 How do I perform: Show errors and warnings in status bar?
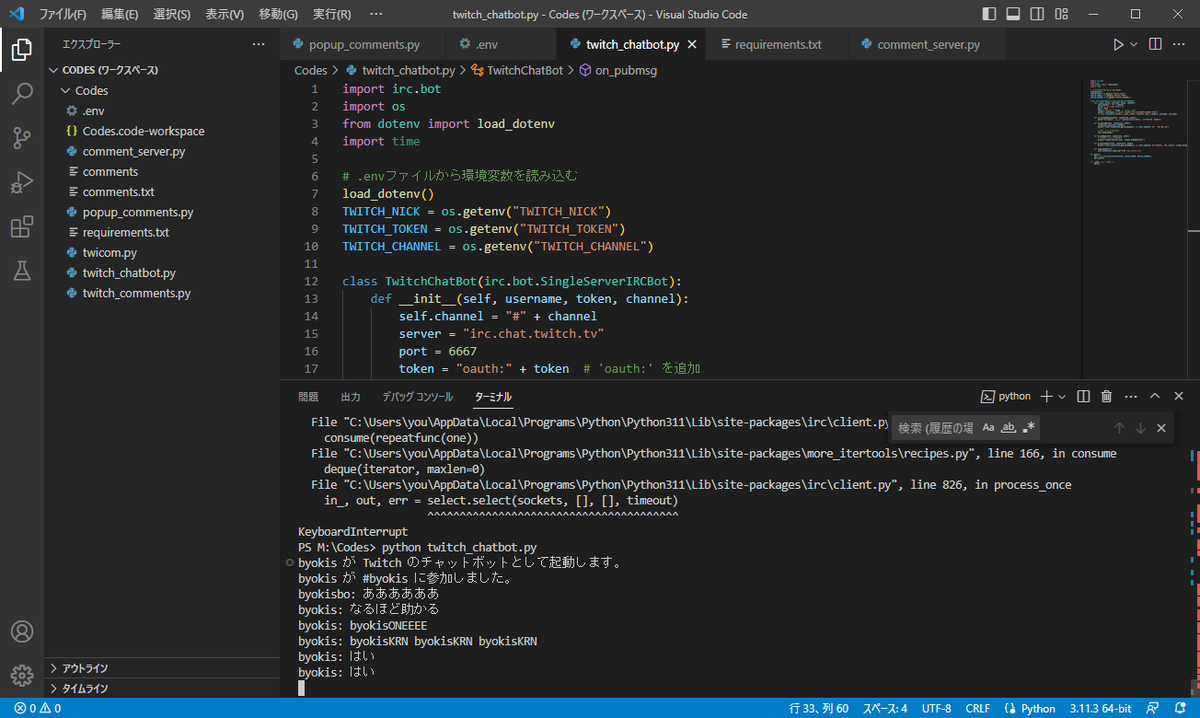(37, 708)
